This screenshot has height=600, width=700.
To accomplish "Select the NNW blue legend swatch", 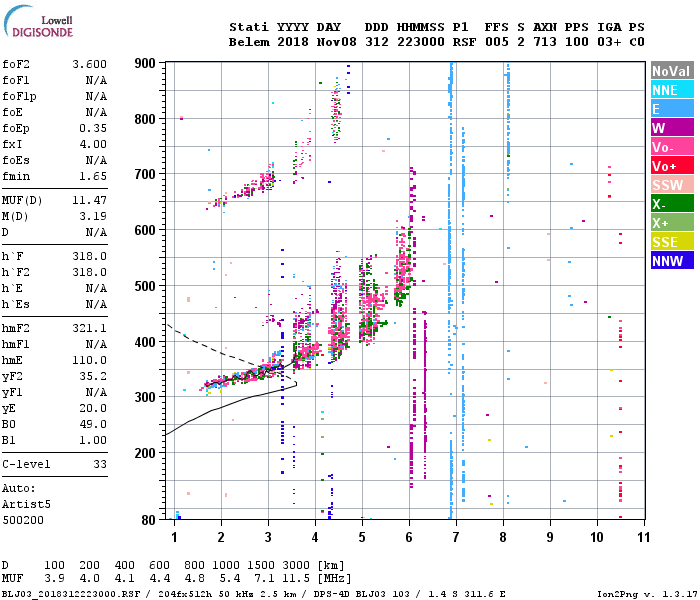I will click(x=672, y=260).
